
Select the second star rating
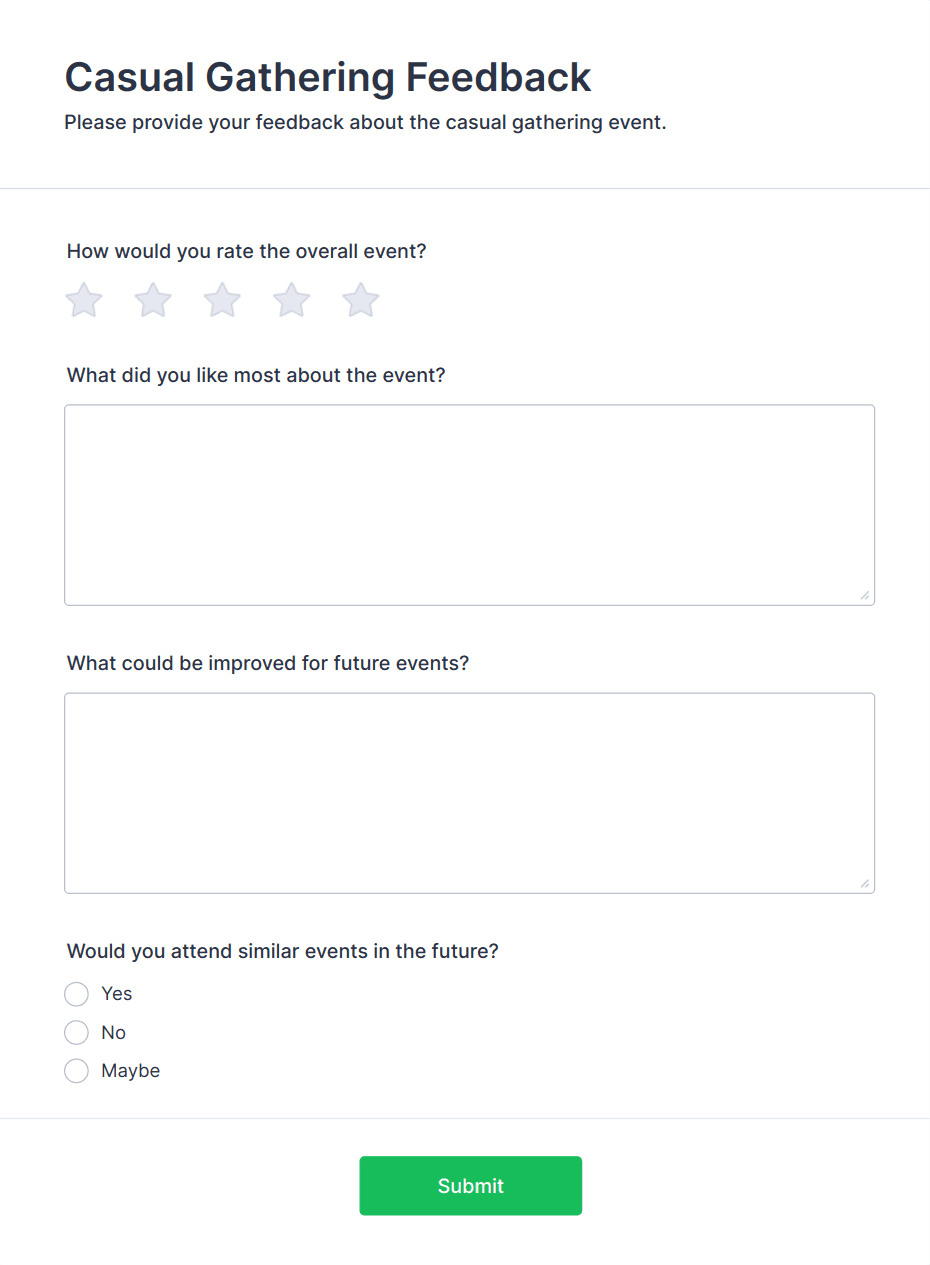tap(153, 300)
